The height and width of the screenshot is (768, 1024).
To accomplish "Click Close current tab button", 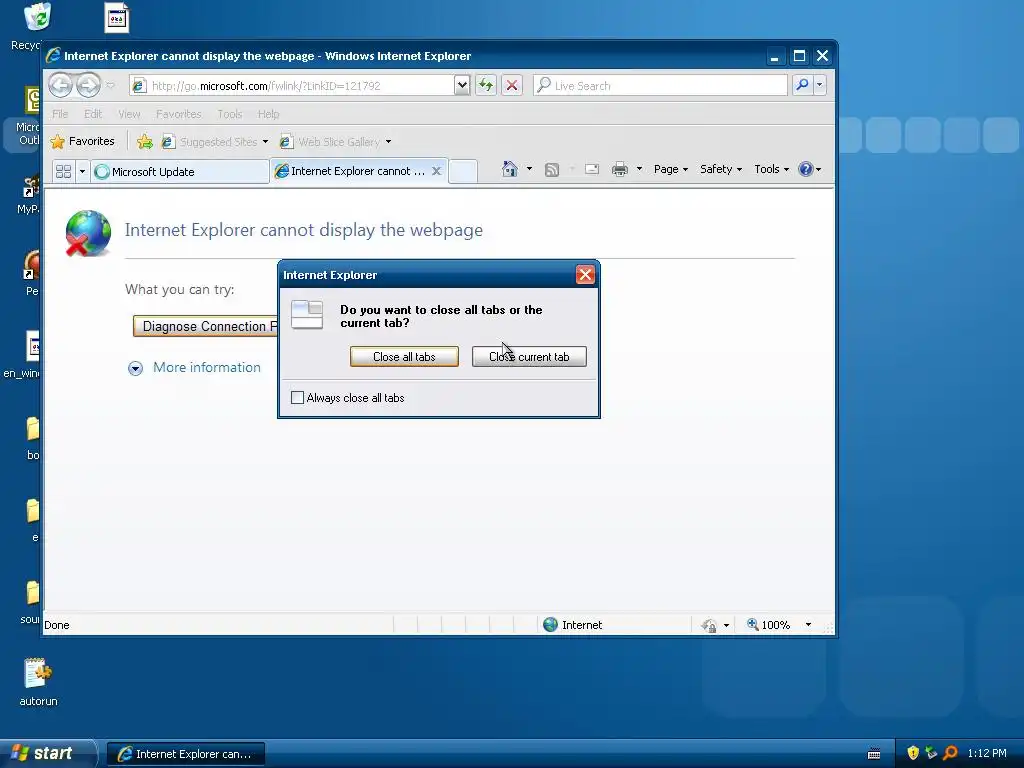I will pos(529,357).
